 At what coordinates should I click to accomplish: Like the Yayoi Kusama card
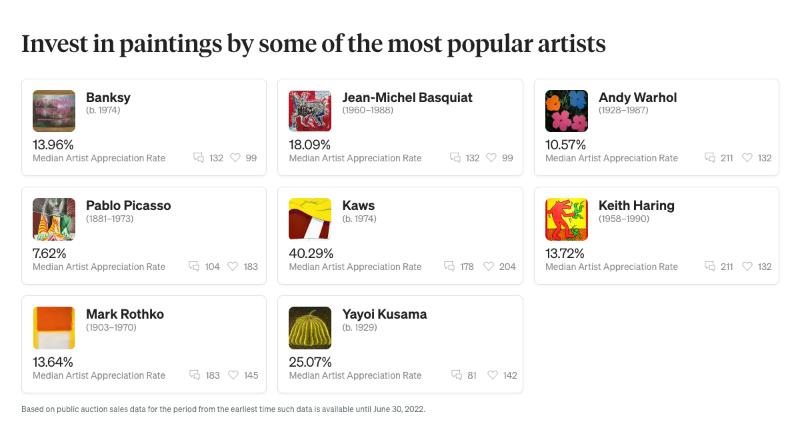click(x=488, y=376)
